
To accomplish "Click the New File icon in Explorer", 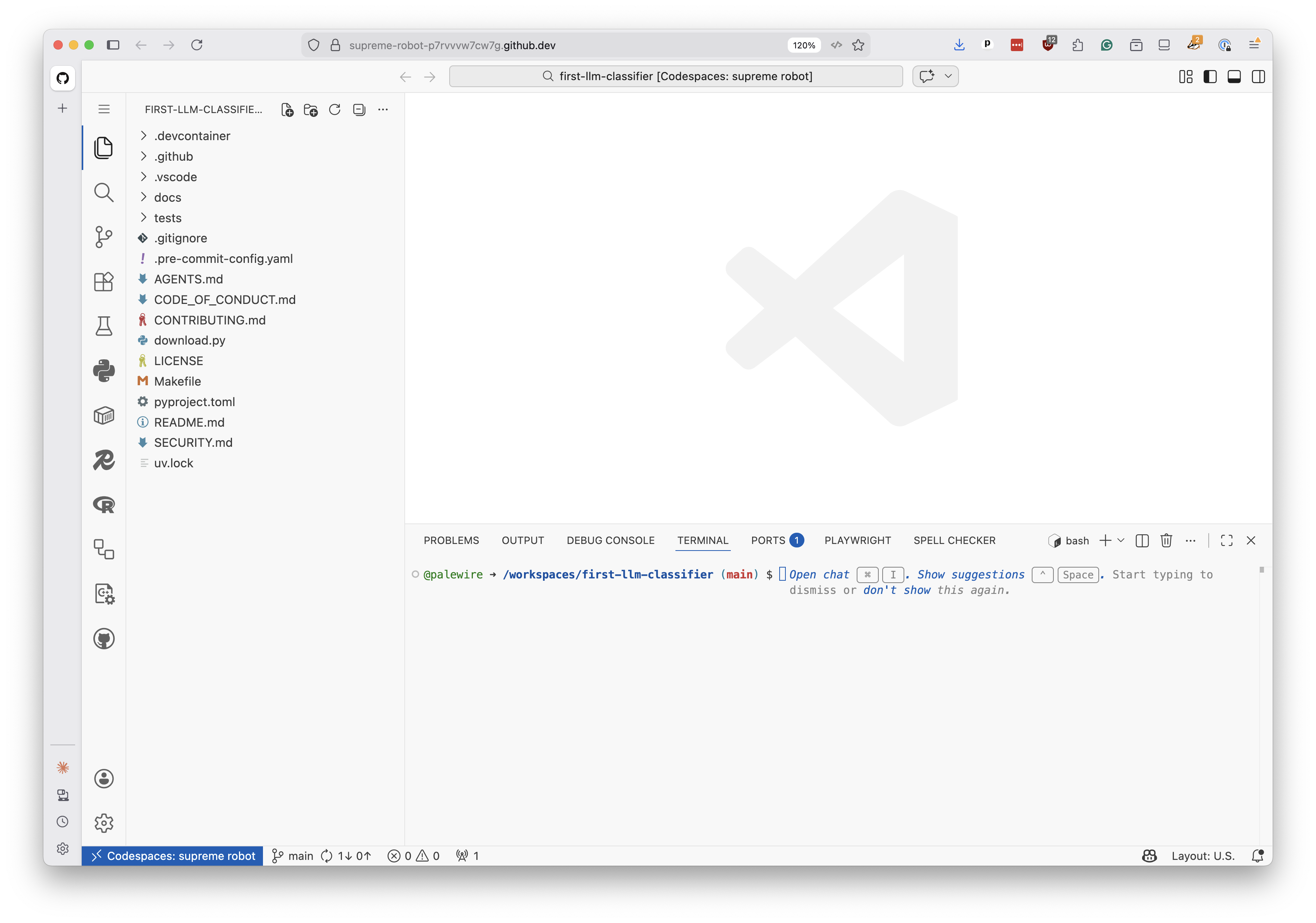I will (287, 110).
